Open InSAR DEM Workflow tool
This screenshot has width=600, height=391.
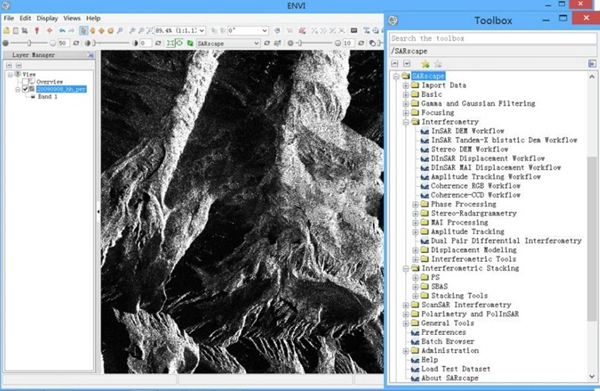[x=468, y=131]
